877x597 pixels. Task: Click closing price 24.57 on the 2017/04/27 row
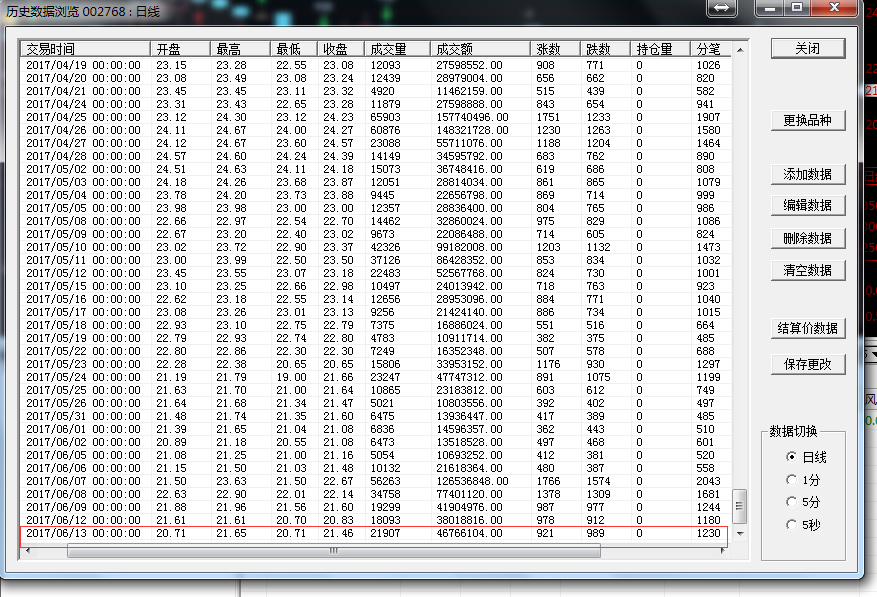coord(338,143)
